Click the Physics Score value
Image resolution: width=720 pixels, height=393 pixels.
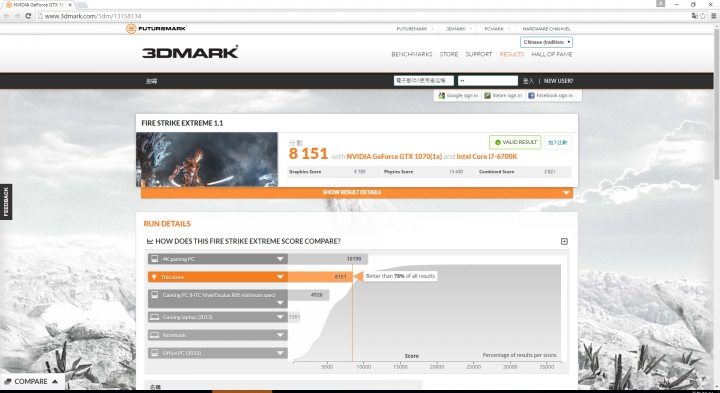(456, 172)
